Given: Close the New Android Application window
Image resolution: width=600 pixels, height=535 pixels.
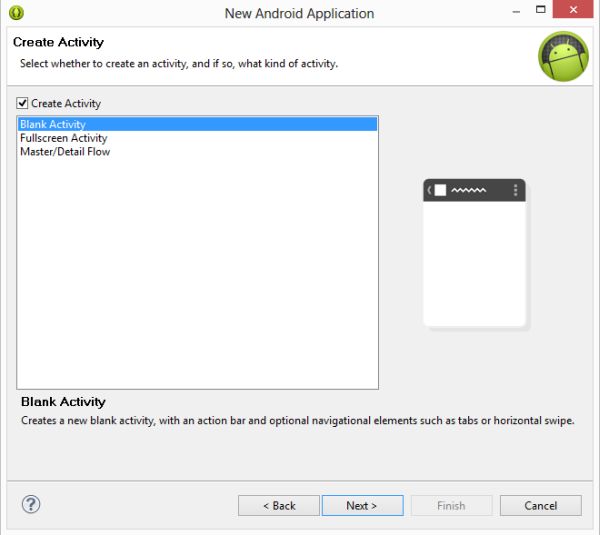Looking at the screenshot, I should [573, 9].
